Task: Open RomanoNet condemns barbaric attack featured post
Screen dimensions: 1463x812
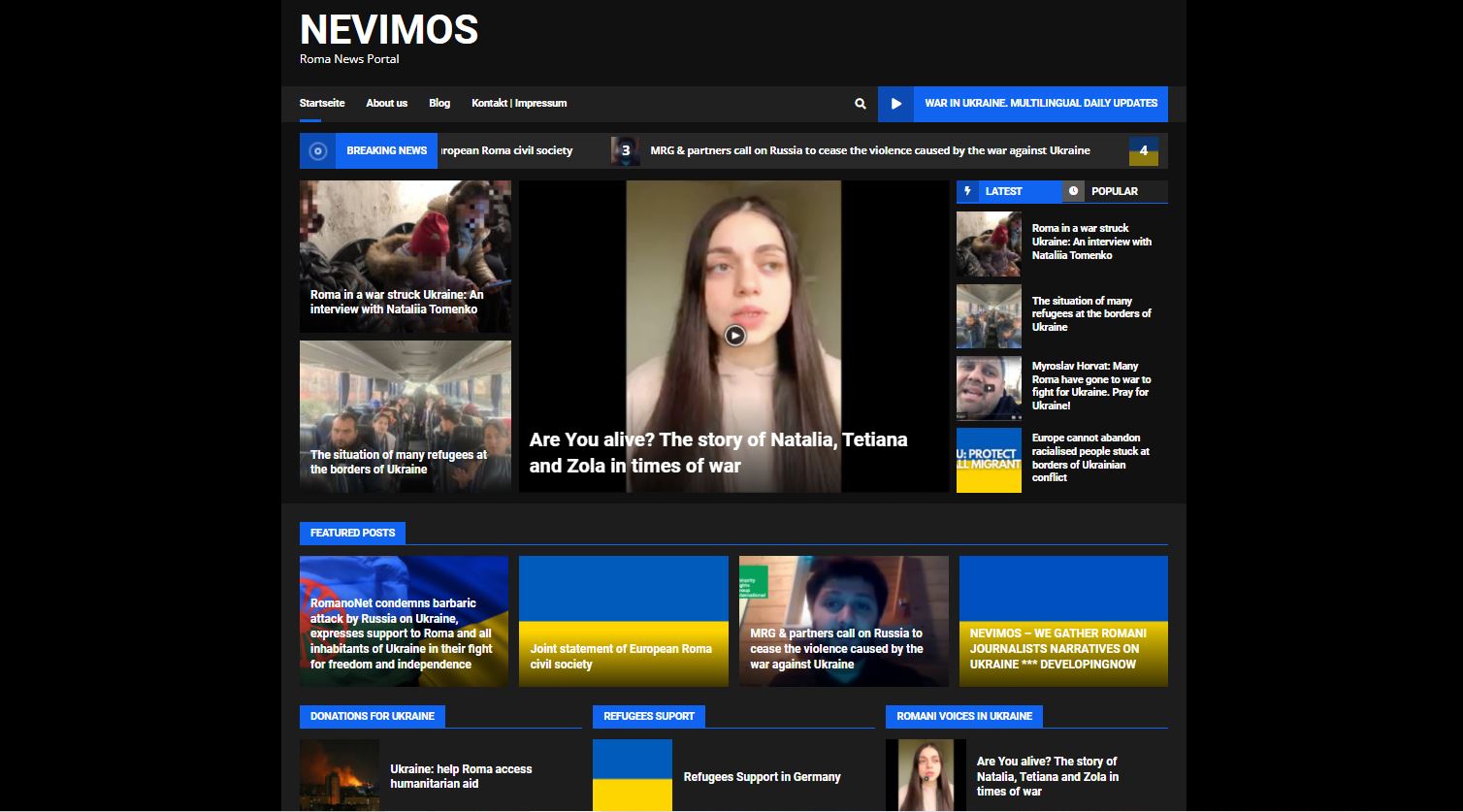Action: 404,621
